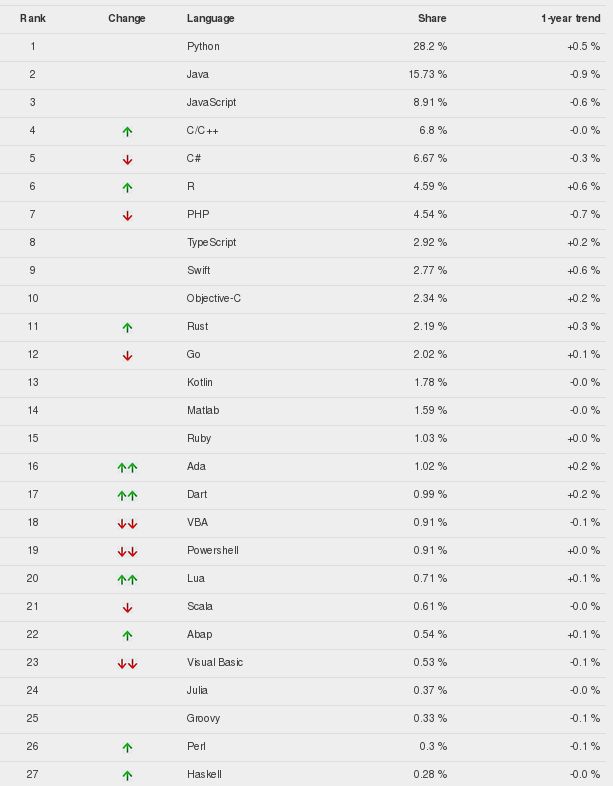
Task: Click the green up arrow beside C/C++
Action: (x=127, y=131)
